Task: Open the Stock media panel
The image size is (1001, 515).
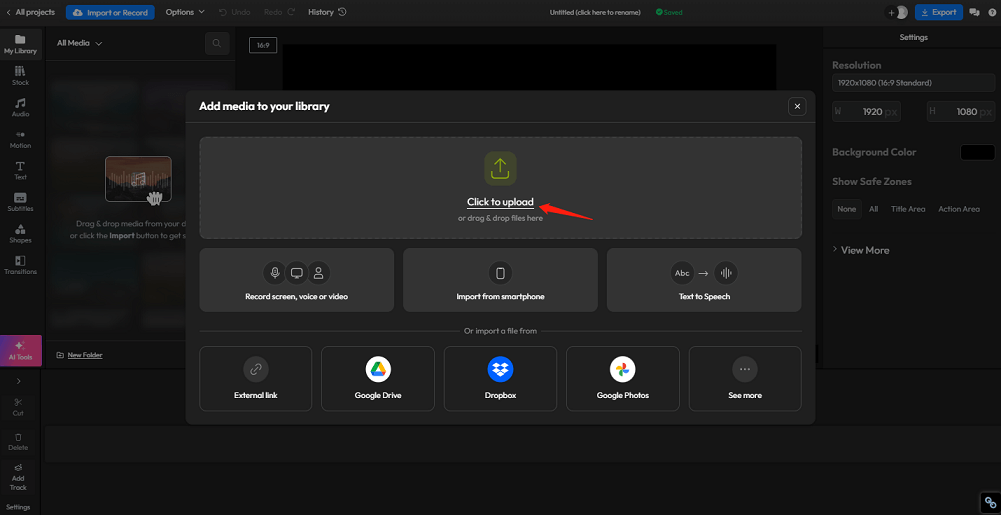Action: [20, 76]
